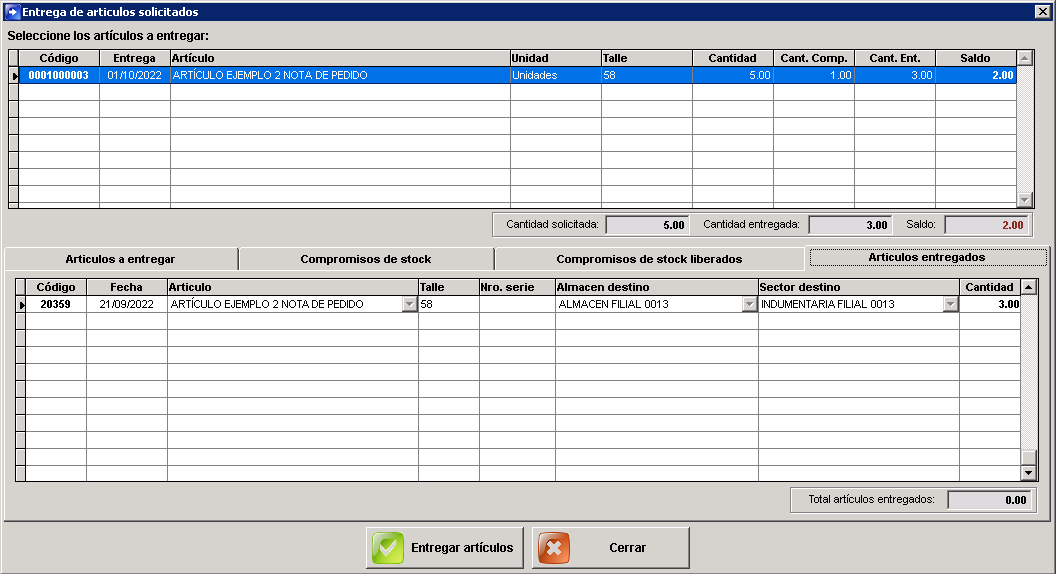This screenshot has height=574, width=1056.
Task: Click the Código column header in upper grid
Action: [59, 58]
